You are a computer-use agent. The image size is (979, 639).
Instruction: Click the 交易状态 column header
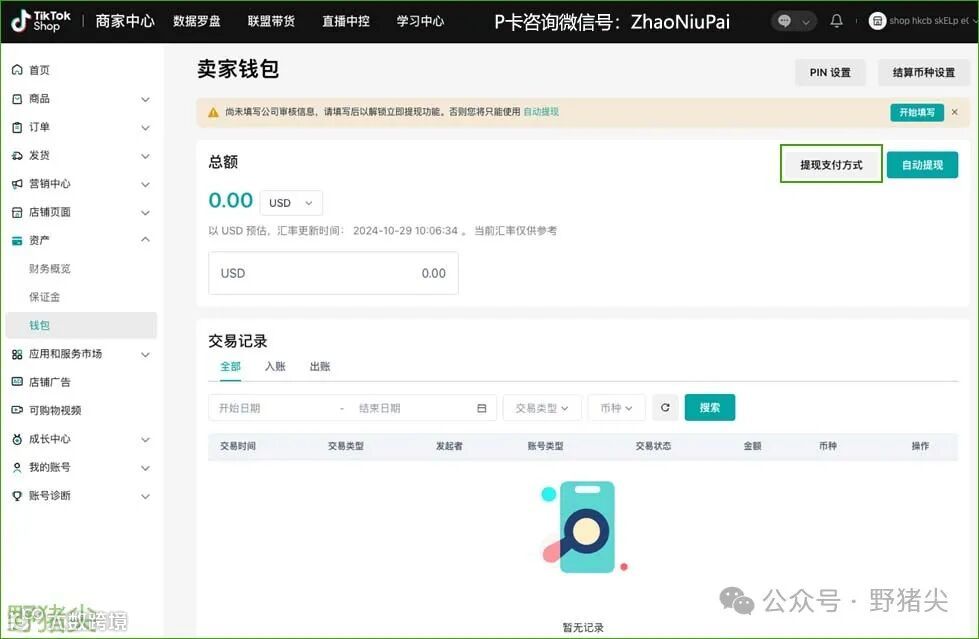coord(653,446)
